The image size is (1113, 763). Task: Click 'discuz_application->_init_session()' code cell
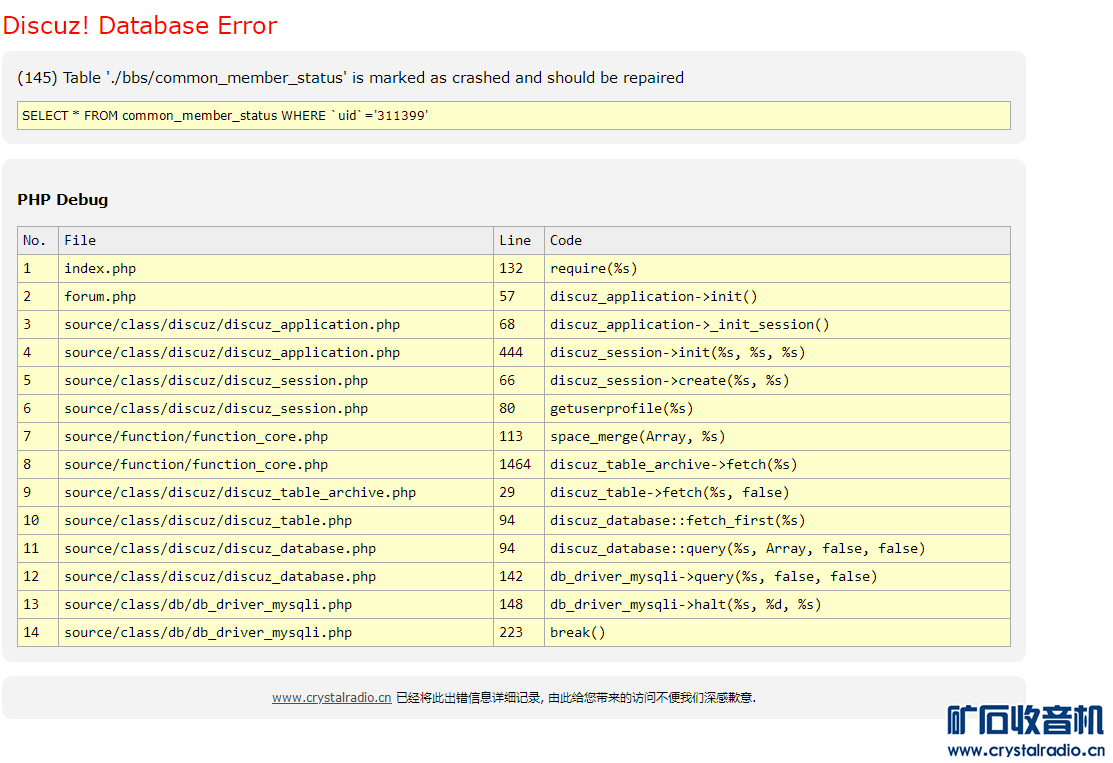click(x=777, y=324)
